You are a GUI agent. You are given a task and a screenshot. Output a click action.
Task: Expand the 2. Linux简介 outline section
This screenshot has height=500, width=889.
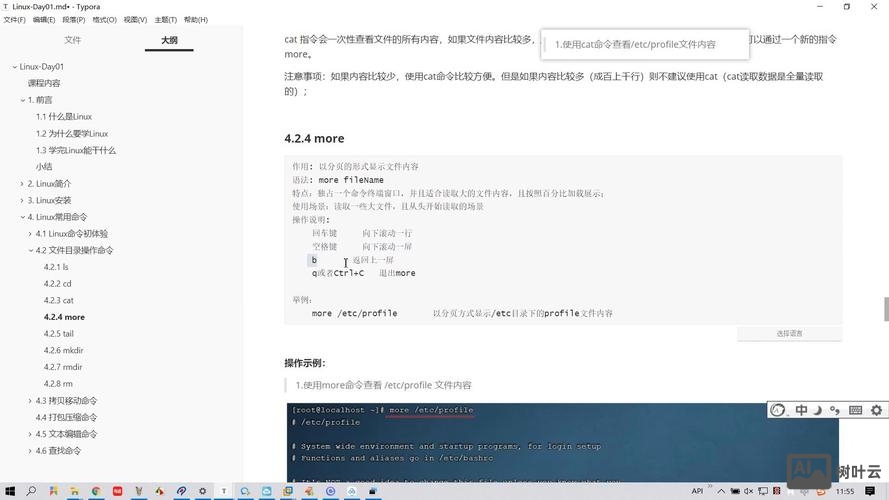click(x=23, y=184)
